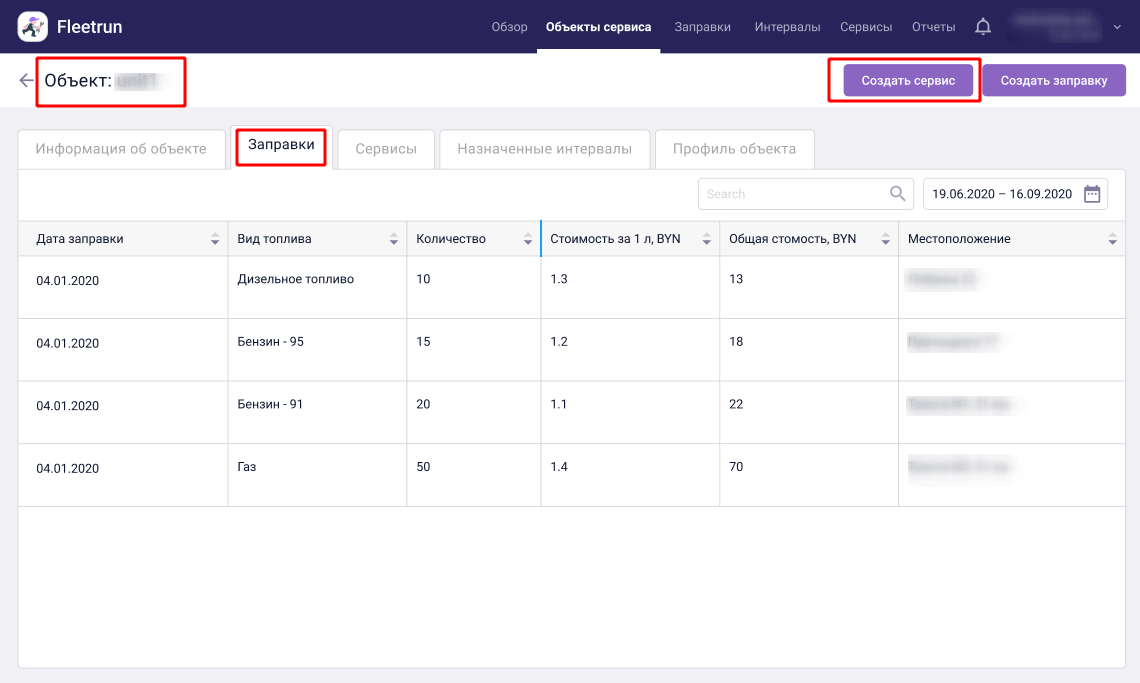
Task: Sort by Дата заправки column arrows
Action: (214, 239)
